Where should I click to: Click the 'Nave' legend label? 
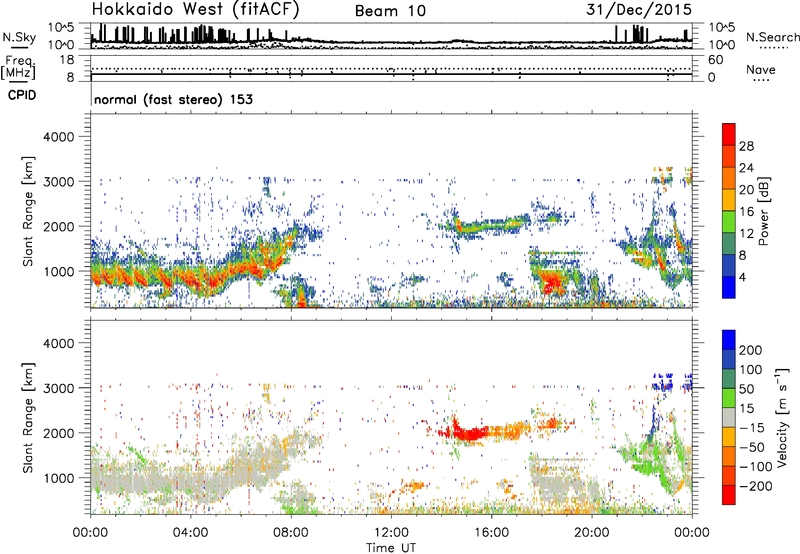coord(761,69)
